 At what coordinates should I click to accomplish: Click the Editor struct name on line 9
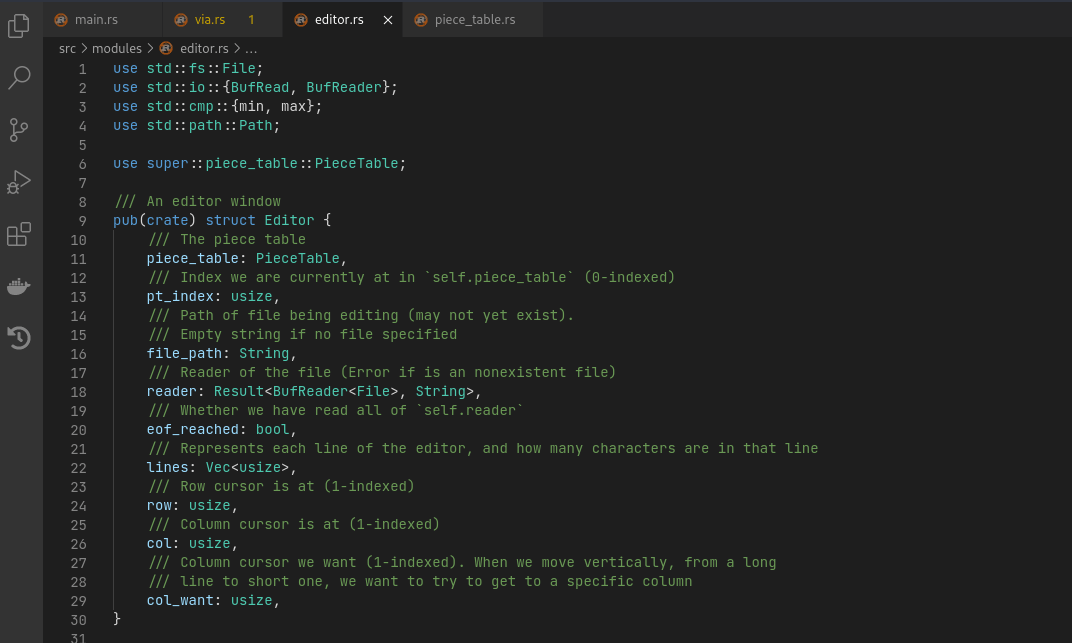click(289, 220)
